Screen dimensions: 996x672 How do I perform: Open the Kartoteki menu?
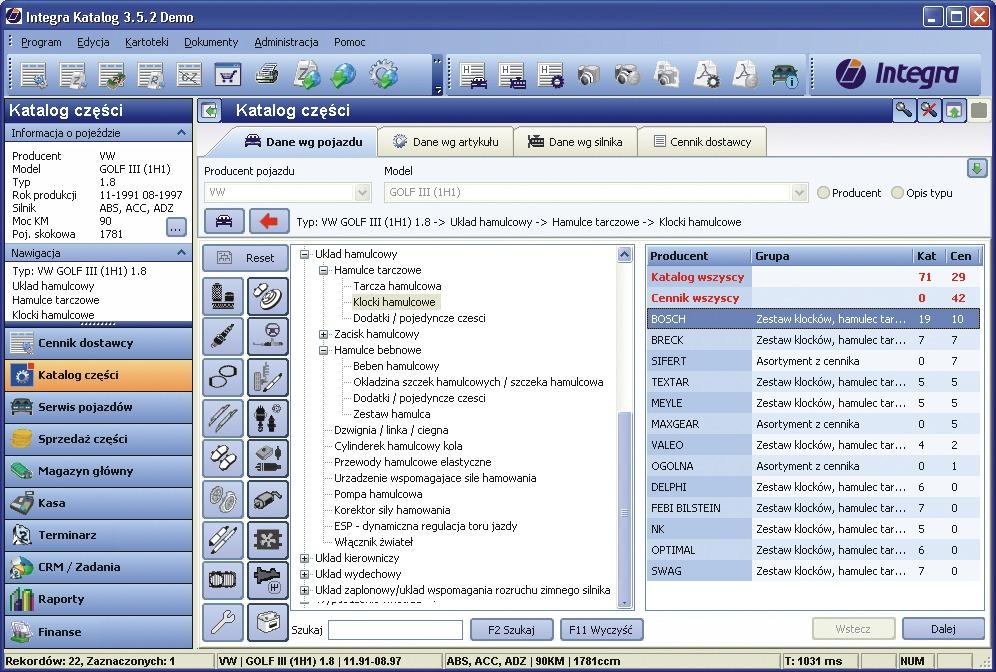[147, 42]
